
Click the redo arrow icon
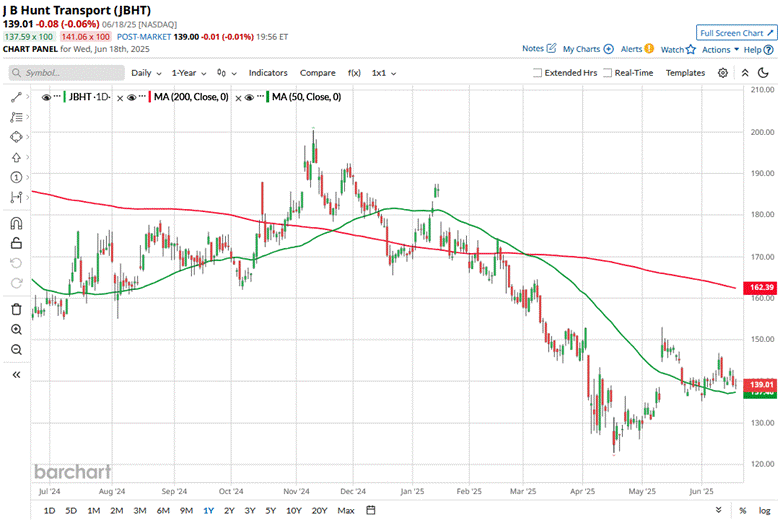(16, 283)
